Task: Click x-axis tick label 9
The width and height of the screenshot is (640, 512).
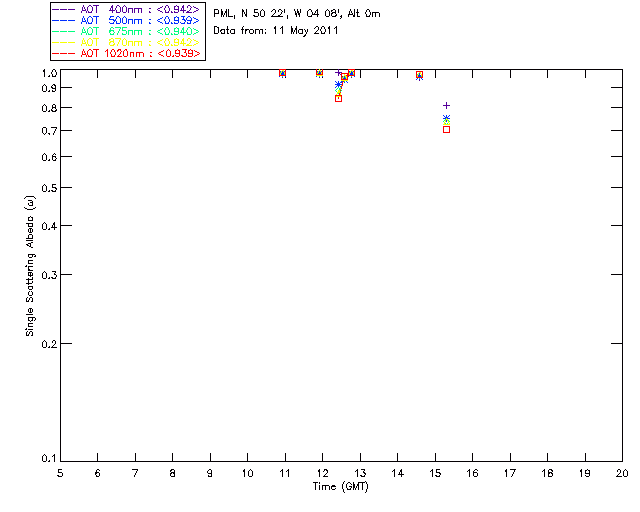Action: (x=210, y=473)
